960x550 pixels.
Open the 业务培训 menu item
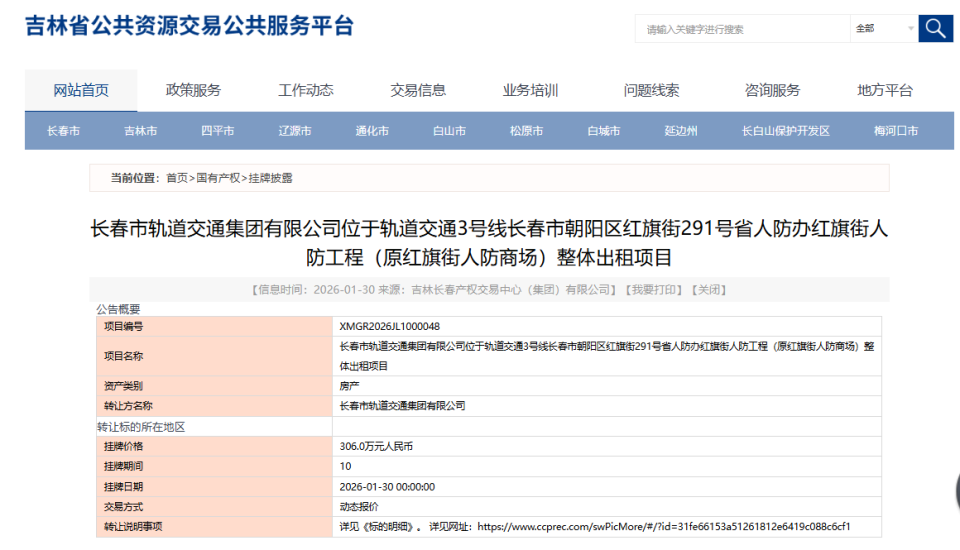(530, 90)
